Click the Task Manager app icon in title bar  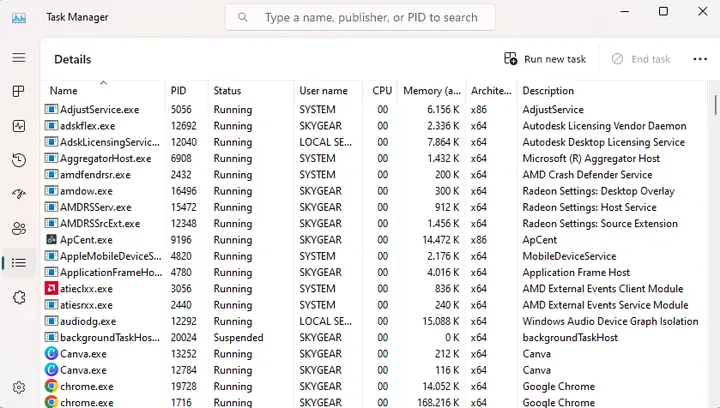click(x=19, y=18)
